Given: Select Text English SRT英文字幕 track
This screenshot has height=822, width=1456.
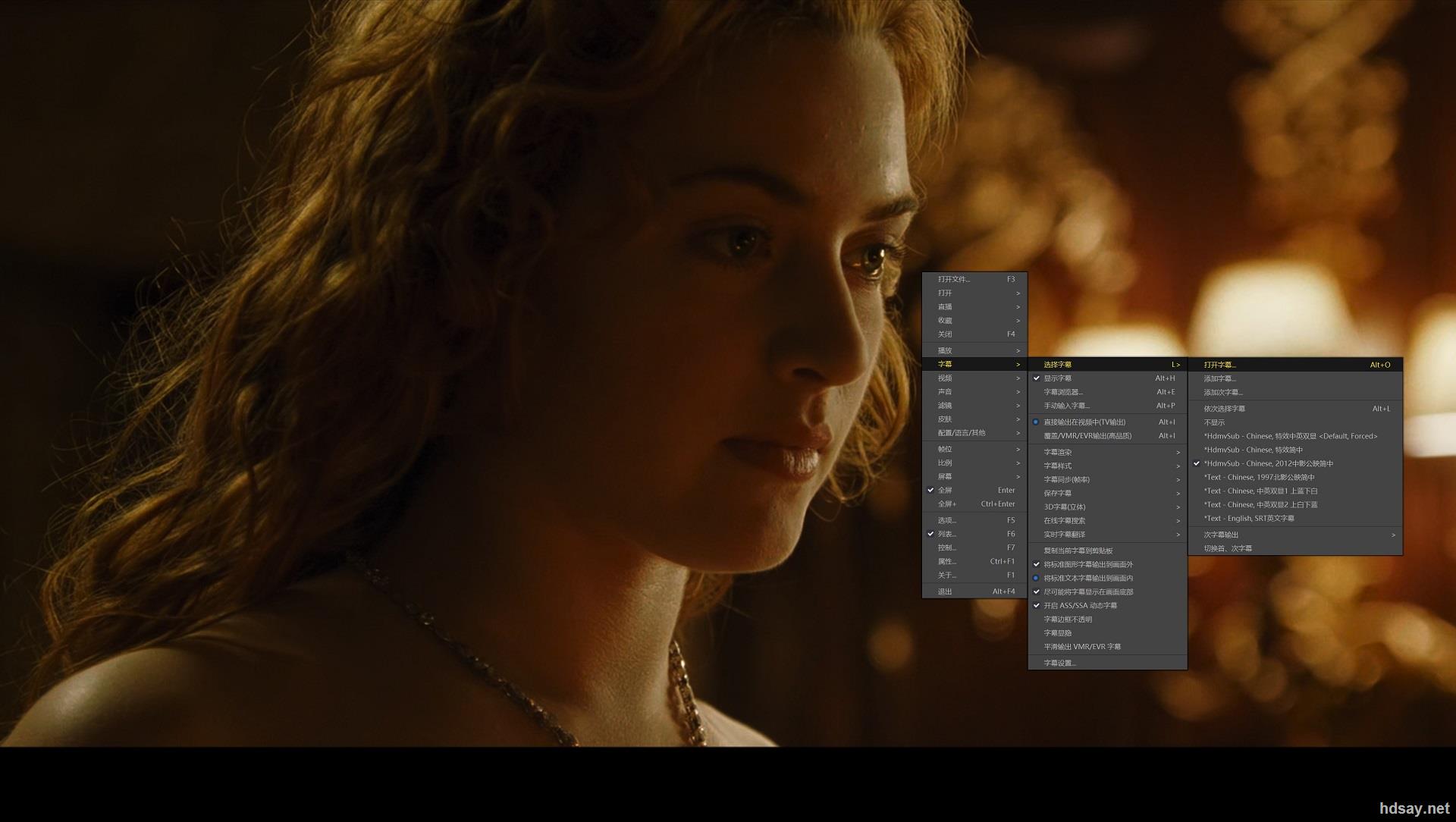Looking at the screenshot, I should click(1295, 518).
